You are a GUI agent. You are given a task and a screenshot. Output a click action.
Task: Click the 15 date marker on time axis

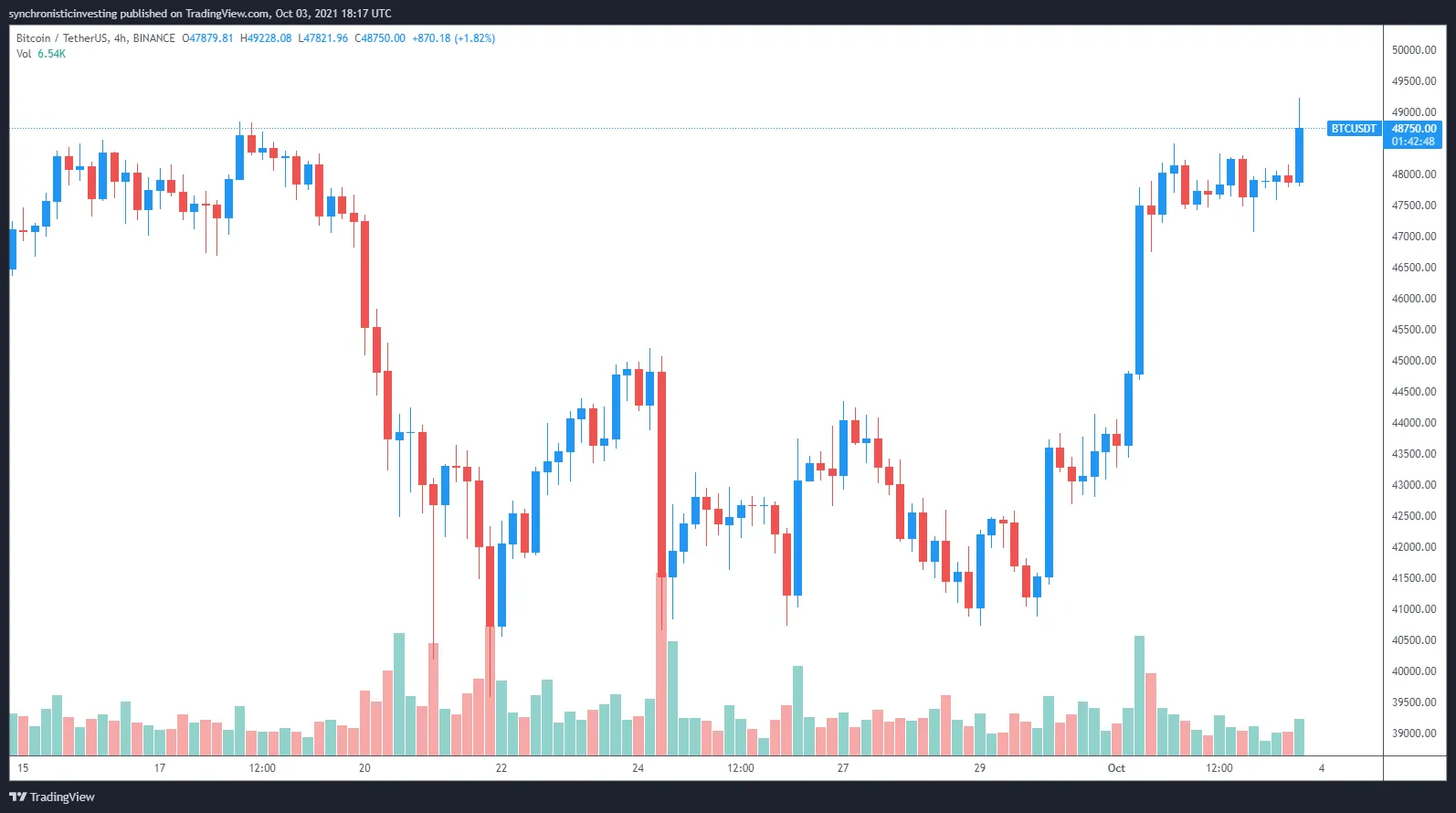[x=23, y=768]
